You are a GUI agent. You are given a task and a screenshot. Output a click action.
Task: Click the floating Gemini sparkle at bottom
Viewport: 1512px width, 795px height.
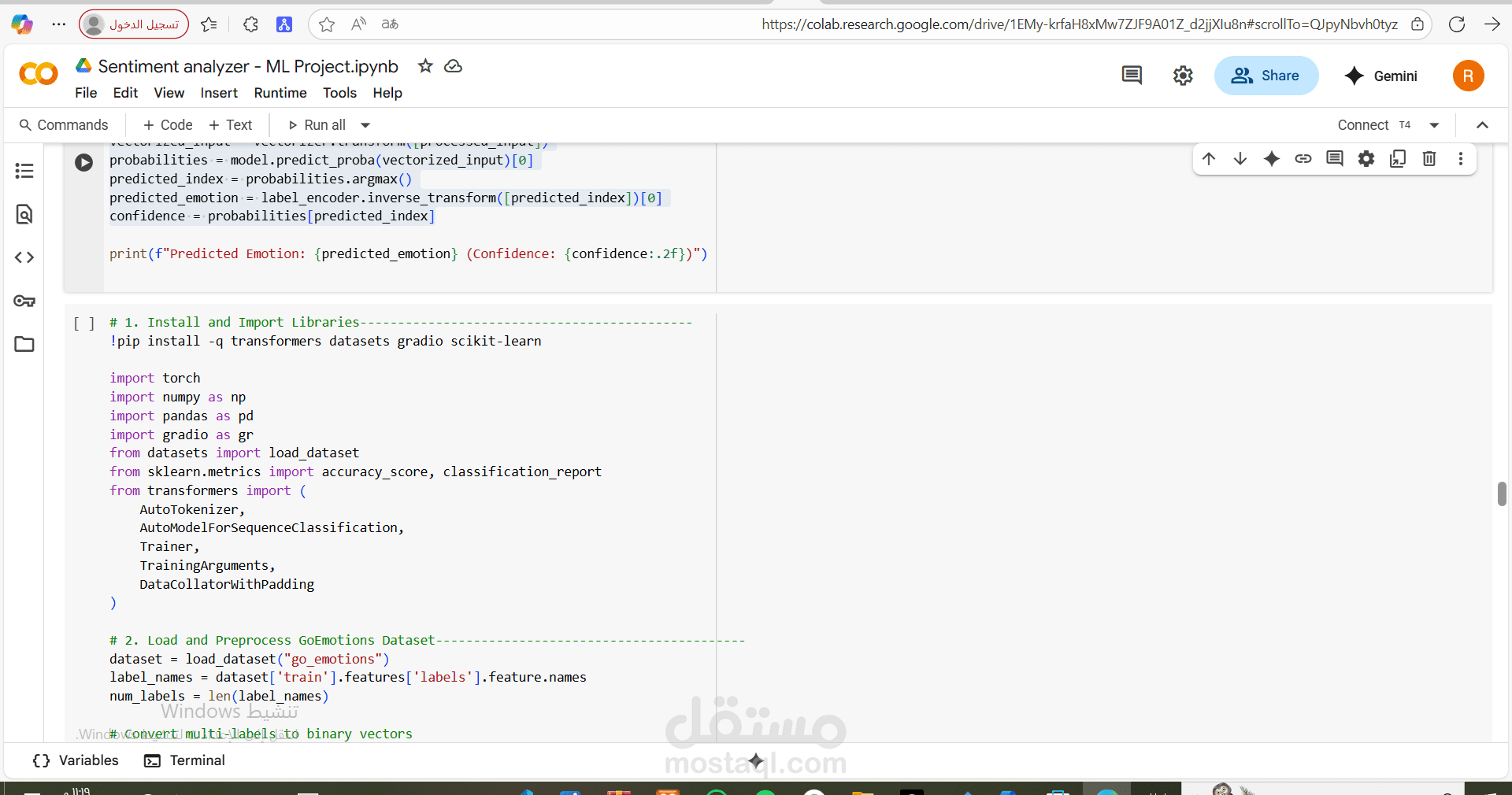[756, 760]
